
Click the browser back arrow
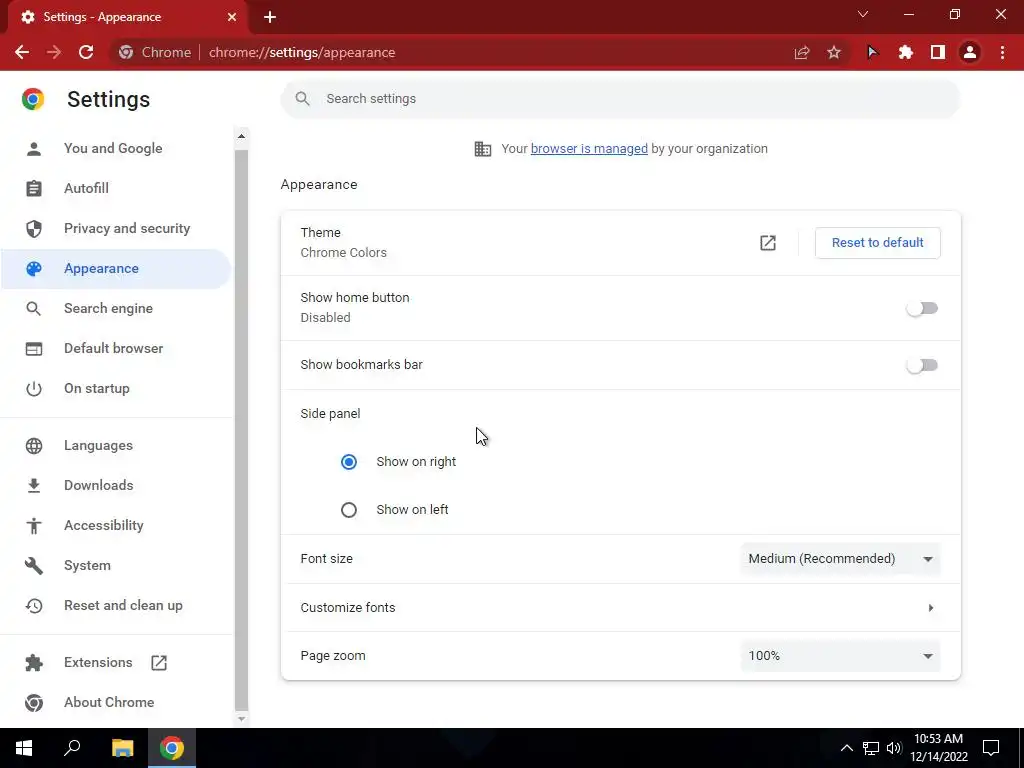pyautogui.click(x=22, y=52)
